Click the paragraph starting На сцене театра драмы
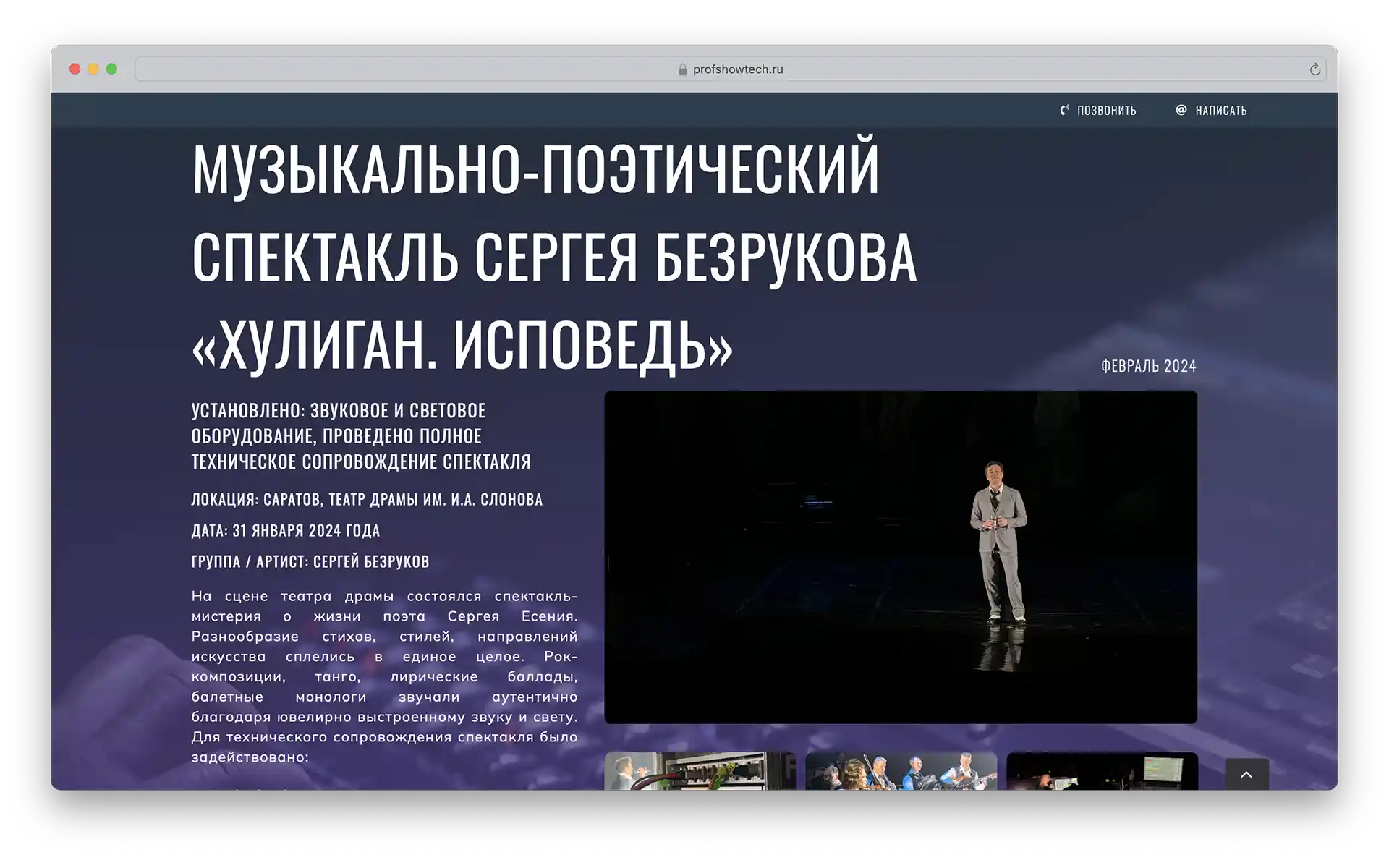 [384, 677]
